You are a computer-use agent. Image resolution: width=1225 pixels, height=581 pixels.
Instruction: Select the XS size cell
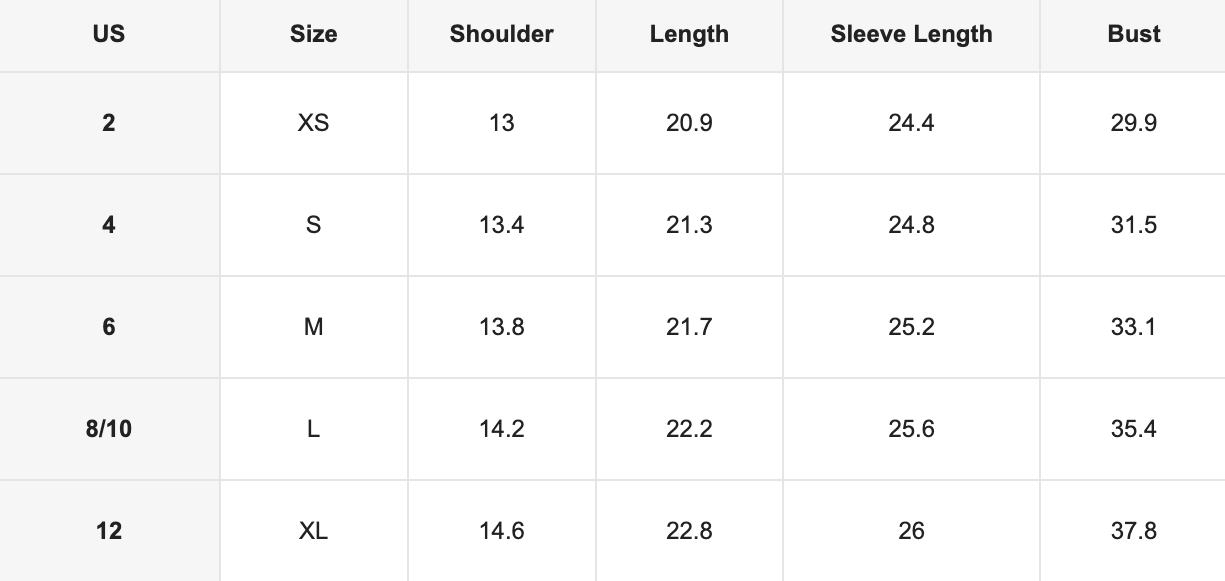313,123
